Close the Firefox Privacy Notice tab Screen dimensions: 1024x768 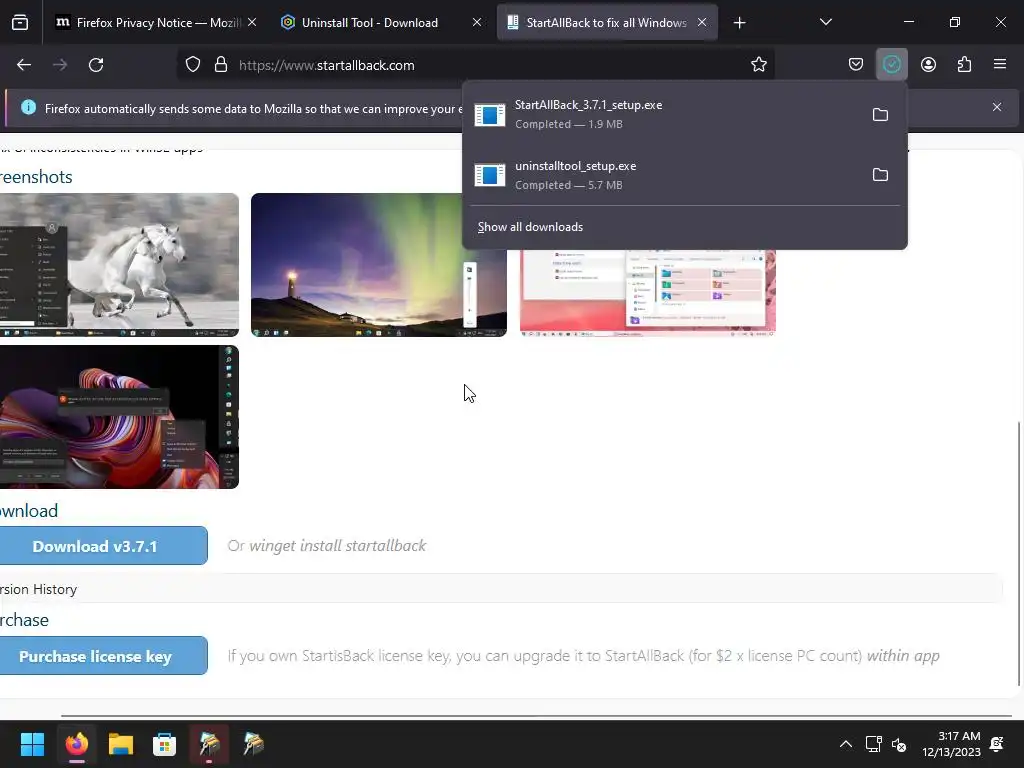click(252, 23)
